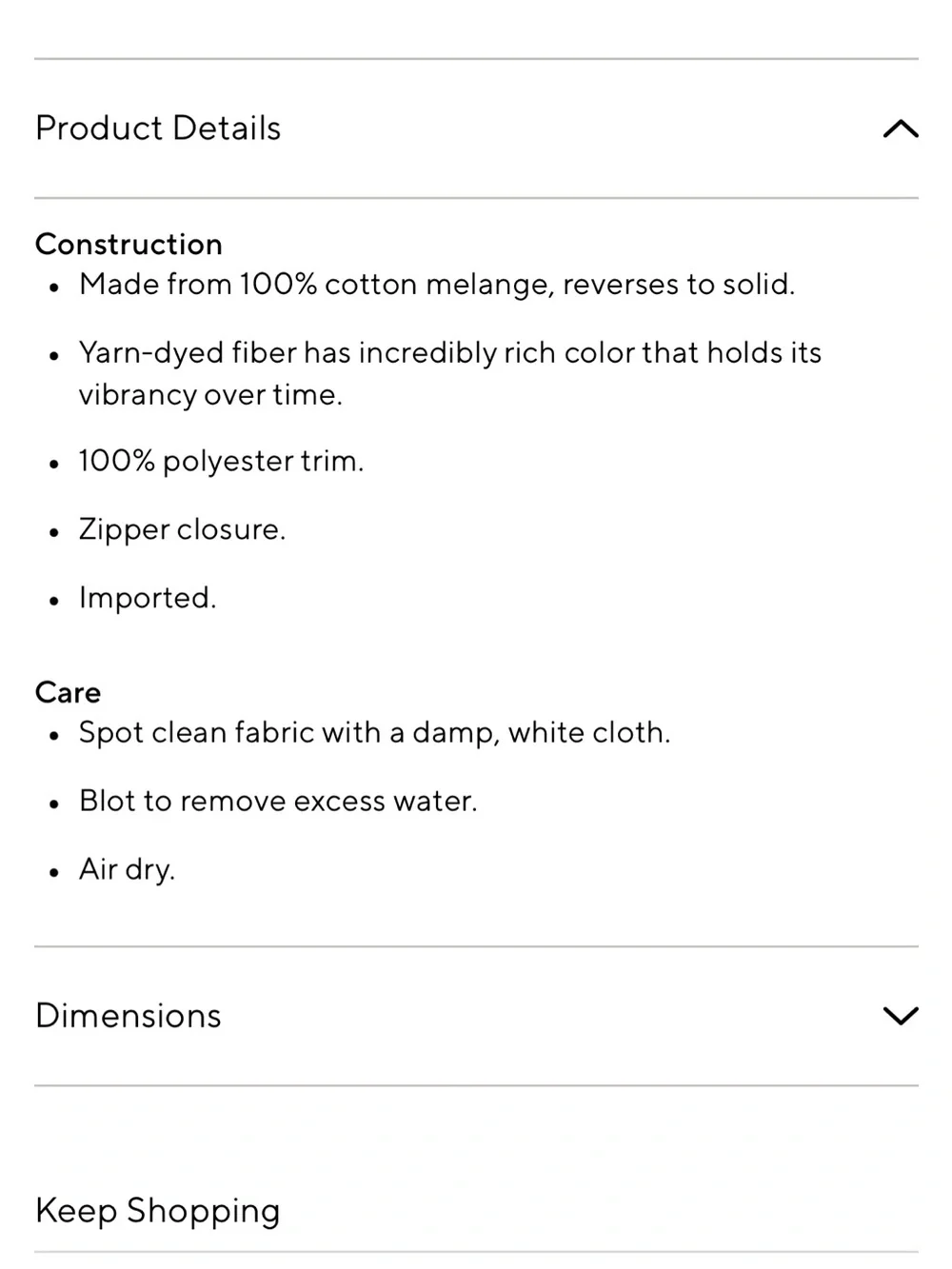
Task: Click the Spot clean fabric instruction
Action: point(374,733)
